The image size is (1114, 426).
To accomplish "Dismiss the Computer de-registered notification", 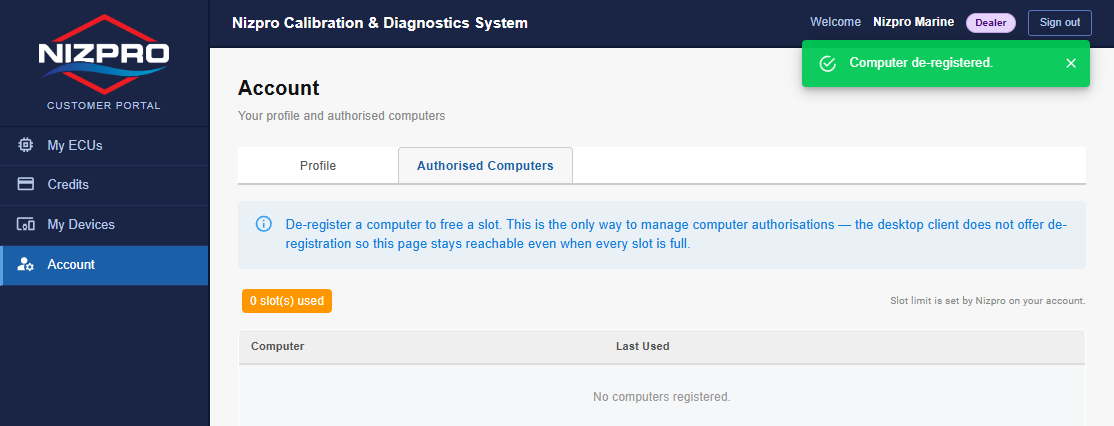I will tap(1071, 63).
